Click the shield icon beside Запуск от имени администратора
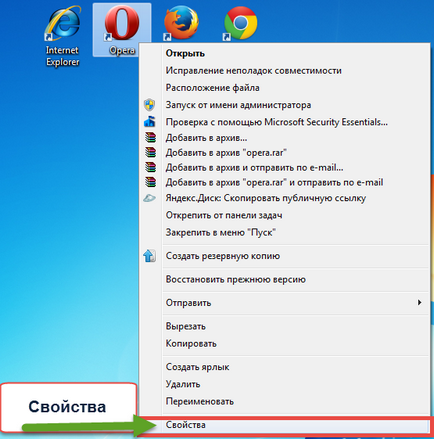Viewport: 434px width, 439px height. pos(150,105)
